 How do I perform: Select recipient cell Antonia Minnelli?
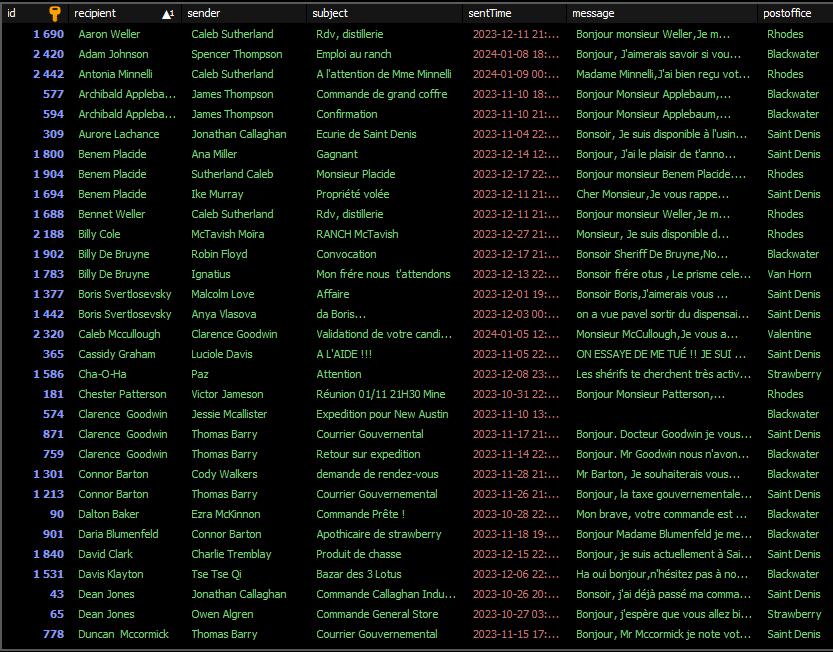click(x=115, y=74)
